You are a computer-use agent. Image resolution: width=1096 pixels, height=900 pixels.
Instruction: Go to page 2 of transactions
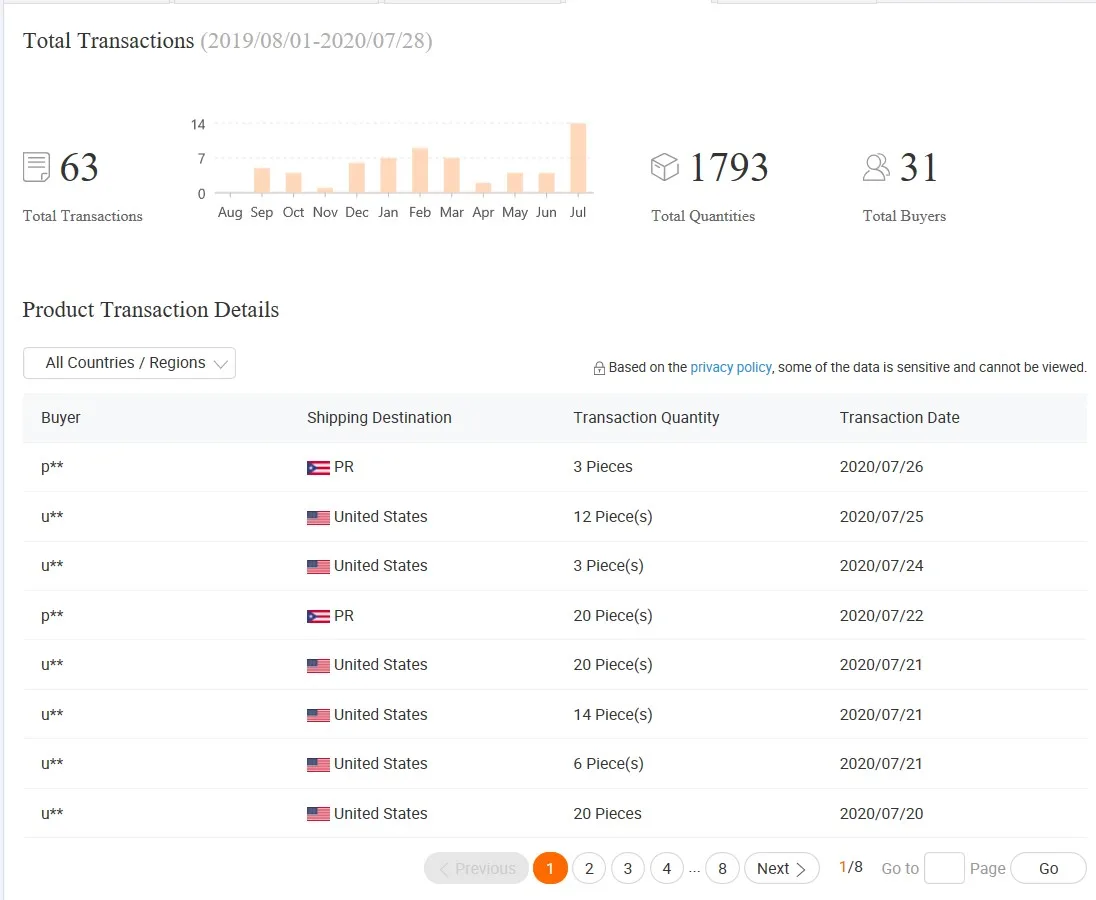[589, 868]
